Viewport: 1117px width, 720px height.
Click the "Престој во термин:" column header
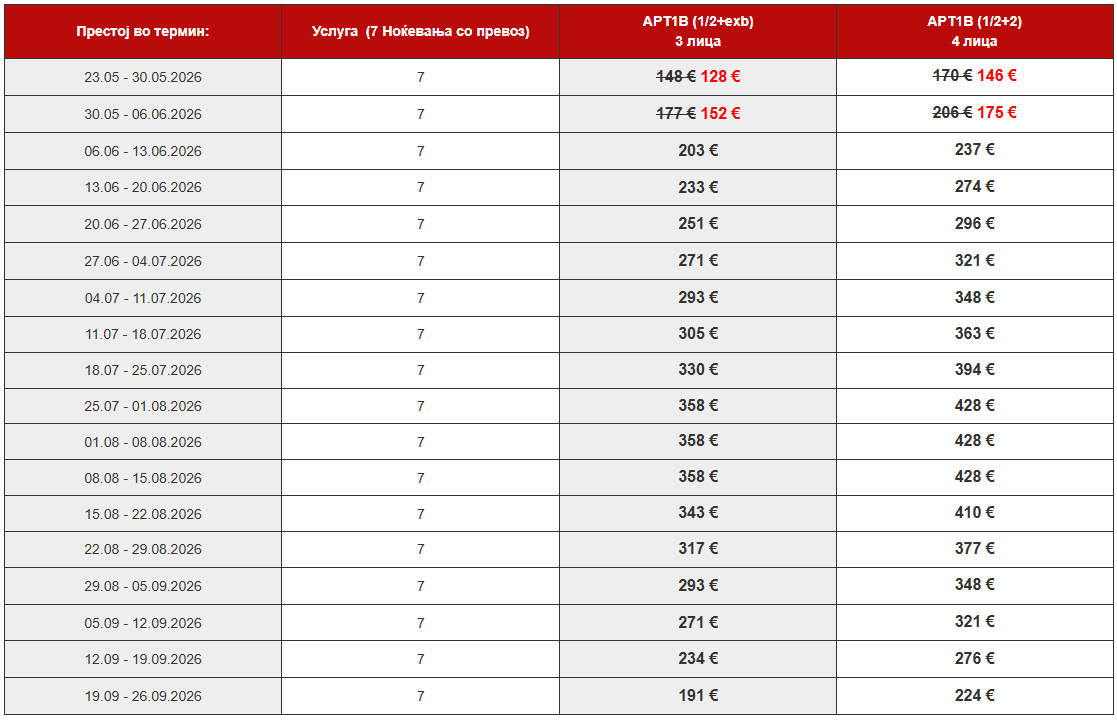[x=143, y=31]
